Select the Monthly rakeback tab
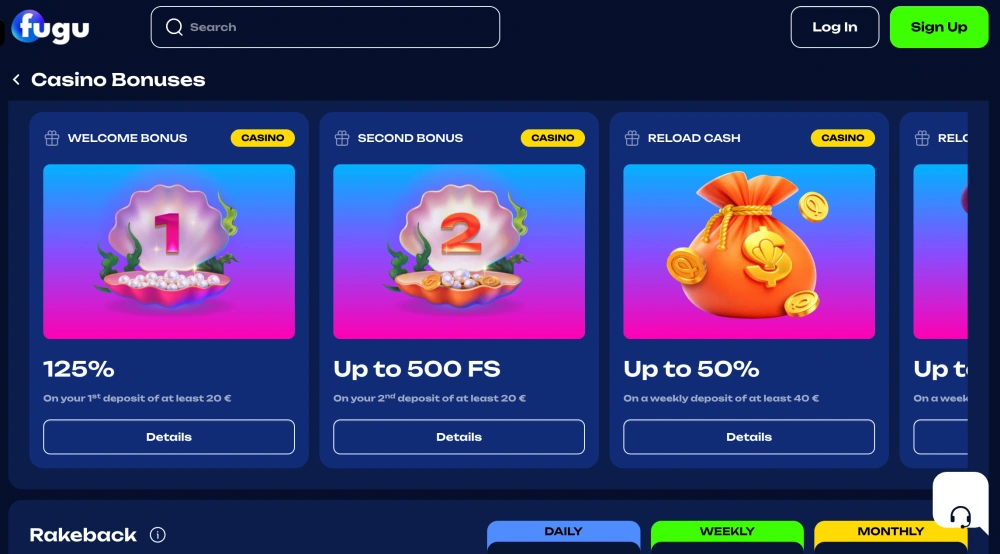1000x554 pixels. pyautogui.click(x=890, y=532)
